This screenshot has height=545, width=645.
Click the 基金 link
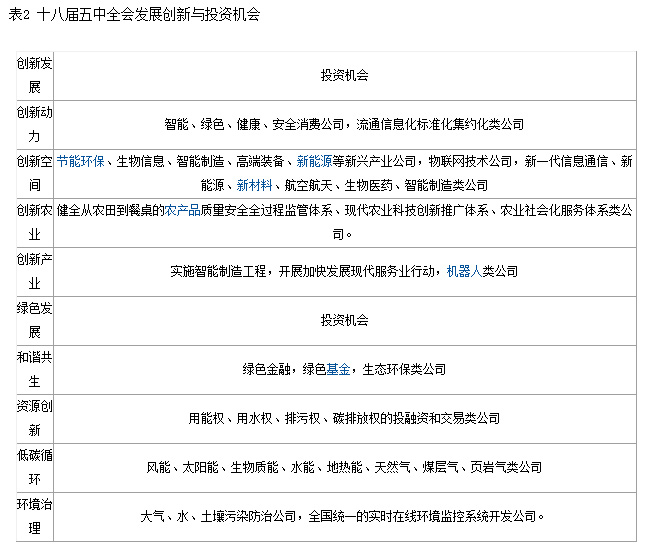click(x=338, y=369)
